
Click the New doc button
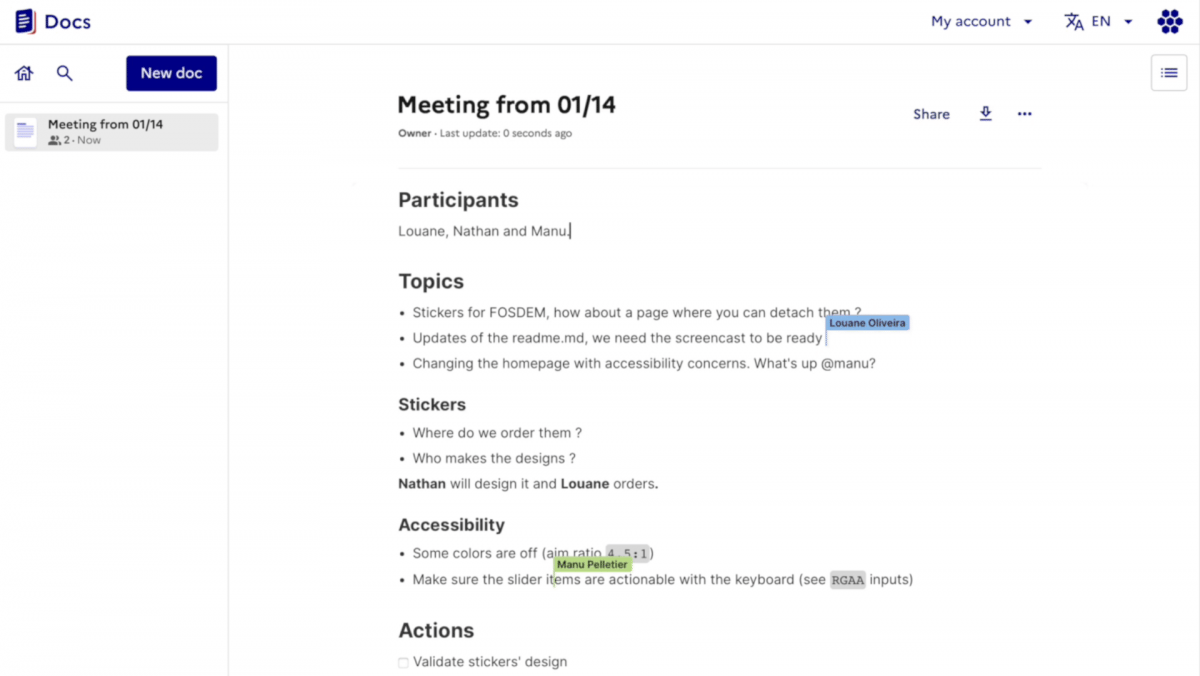point(171,73)
